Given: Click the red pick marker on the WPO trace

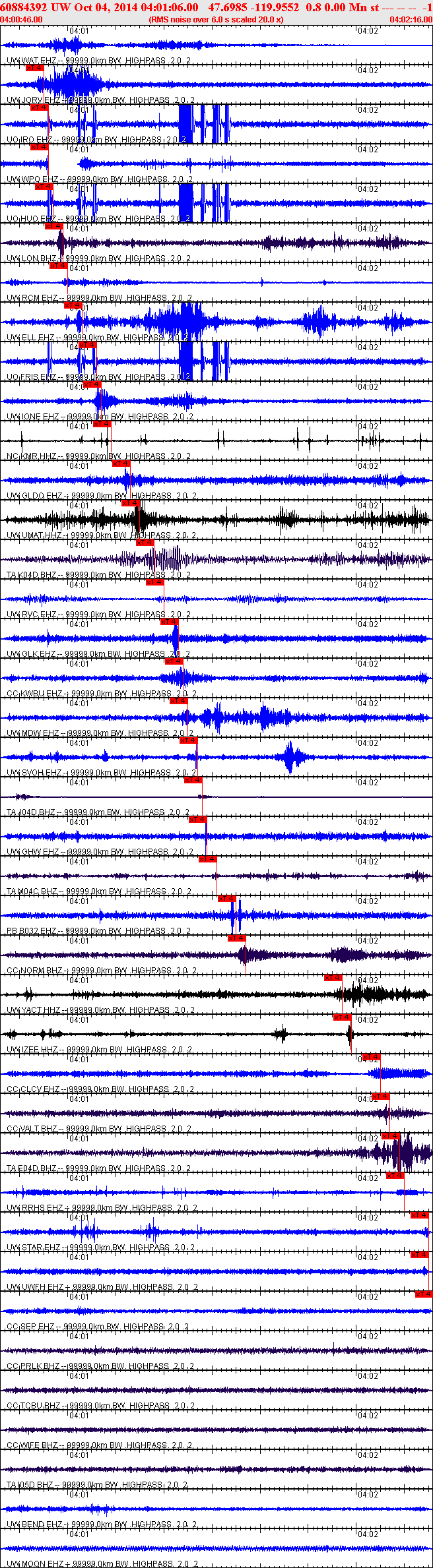Looking at the screenshot, I should coord(39,146).
